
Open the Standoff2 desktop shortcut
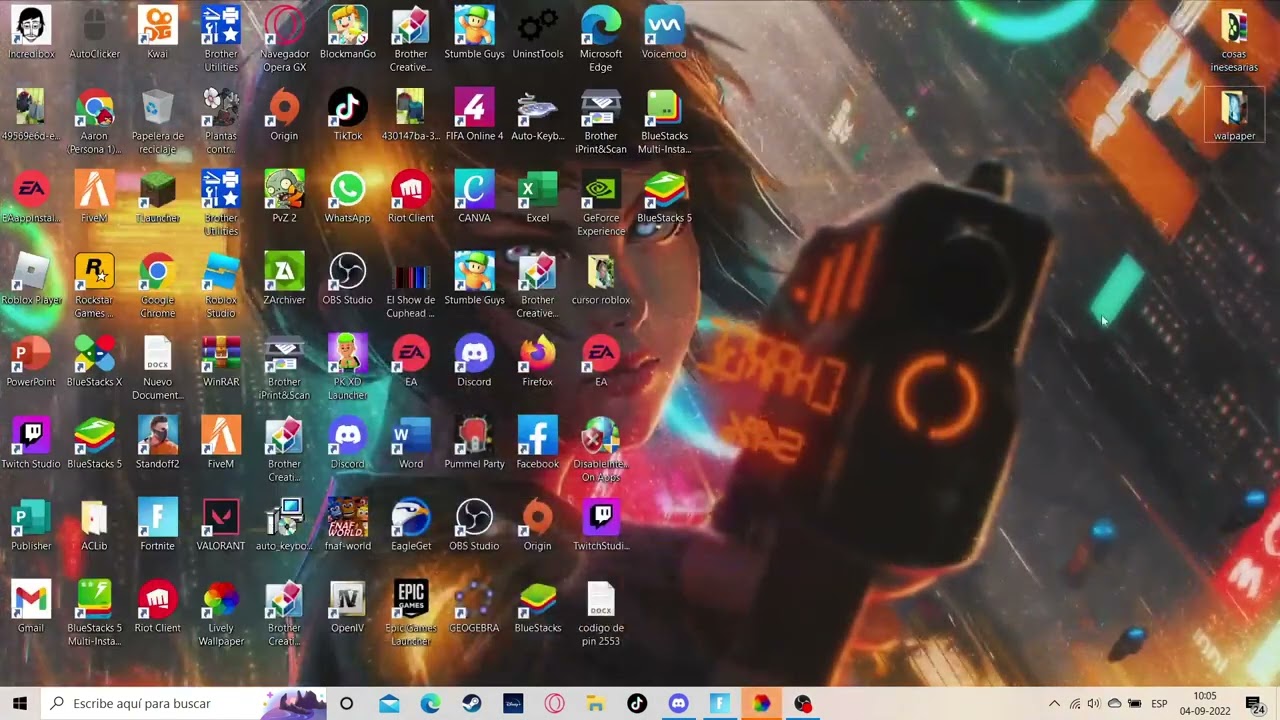157,443
